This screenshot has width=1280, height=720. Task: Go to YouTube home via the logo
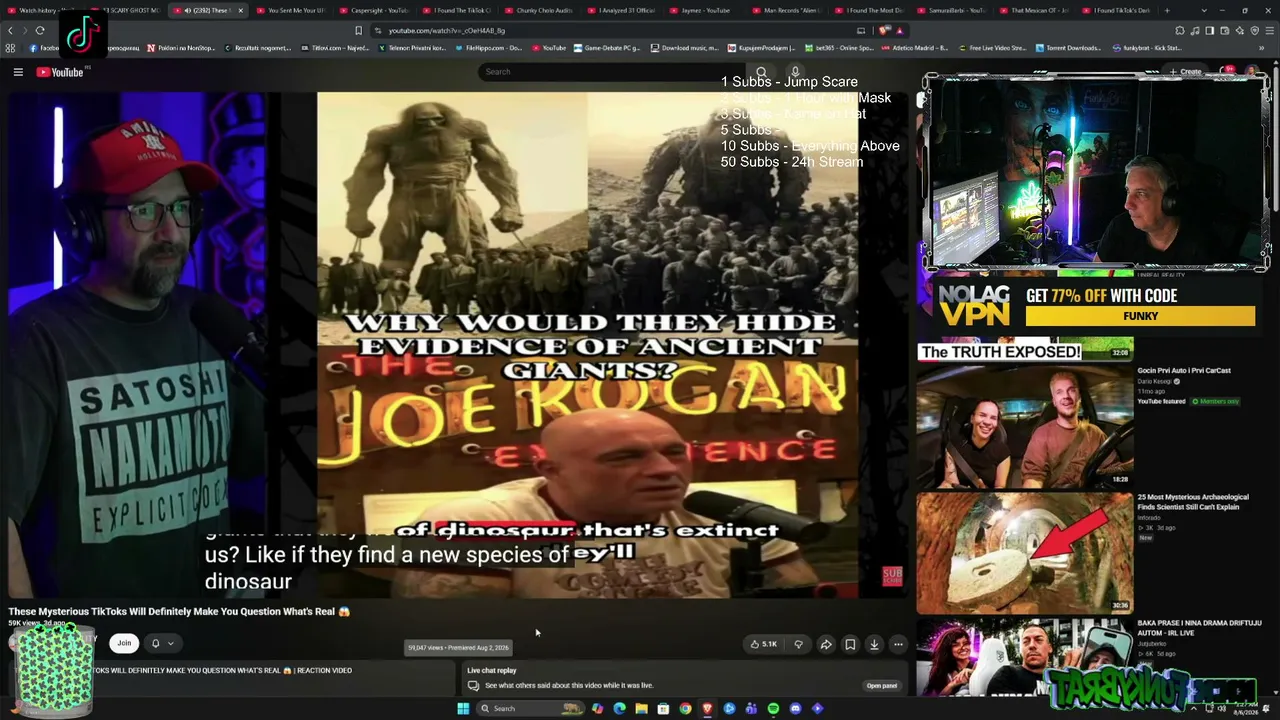click(x=60, y=72)
